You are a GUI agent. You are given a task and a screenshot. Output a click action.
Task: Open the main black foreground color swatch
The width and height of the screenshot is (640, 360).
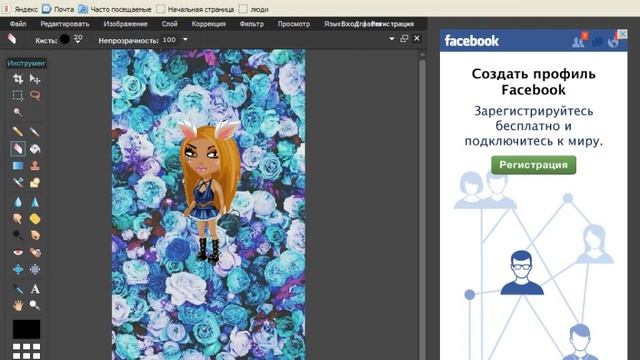tap(27, 329)
